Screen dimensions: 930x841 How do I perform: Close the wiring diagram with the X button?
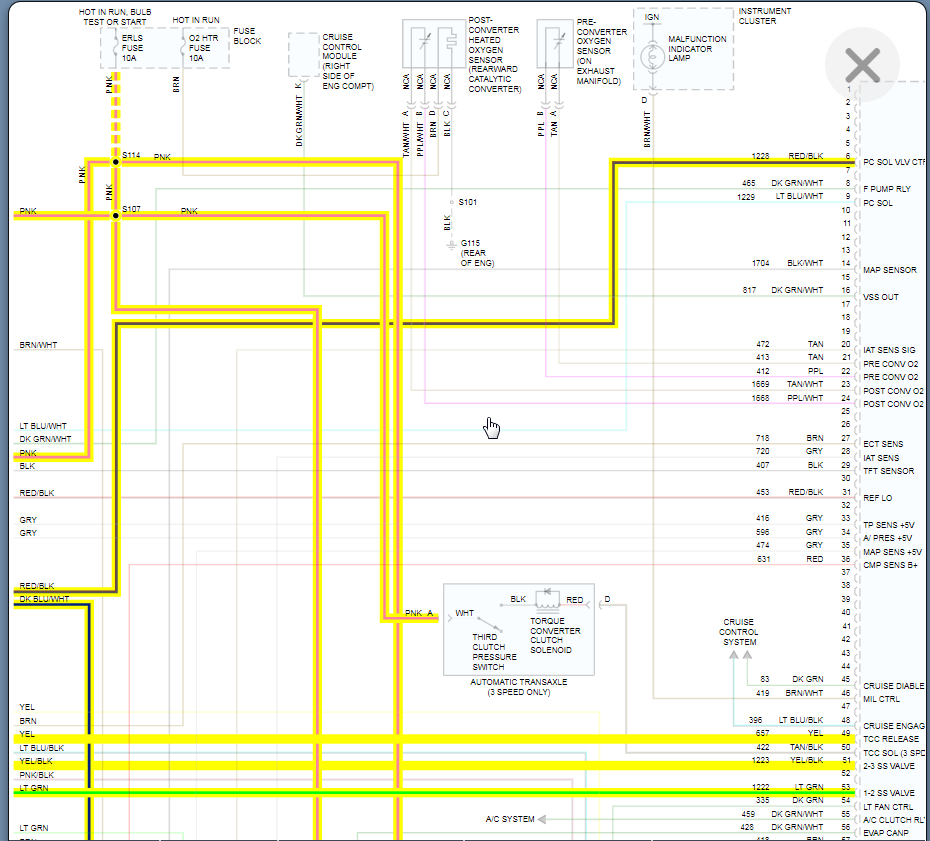(862, 65)
